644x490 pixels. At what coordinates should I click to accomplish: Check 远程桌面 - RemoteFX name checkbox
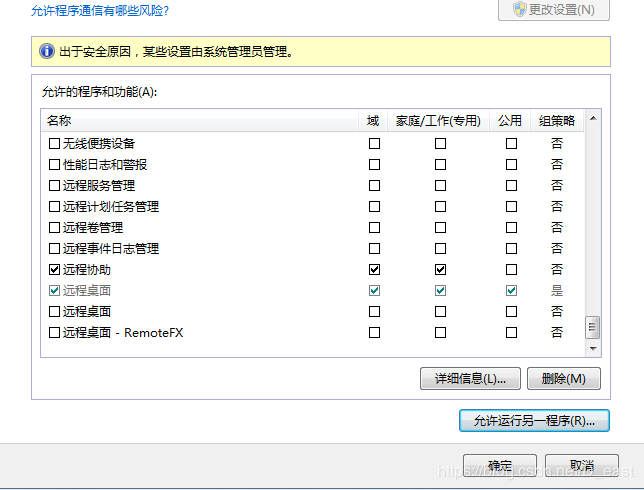[x=54, y=332]
